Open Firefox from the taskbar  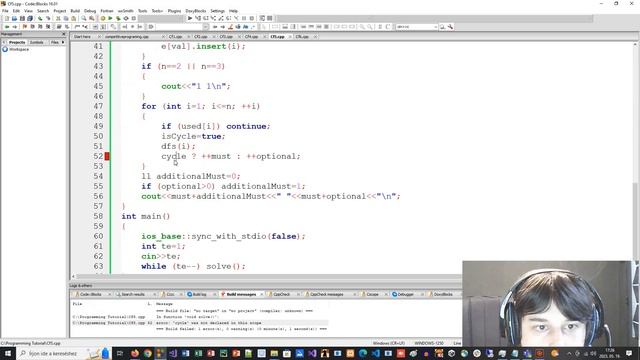[x=135, y=353]
